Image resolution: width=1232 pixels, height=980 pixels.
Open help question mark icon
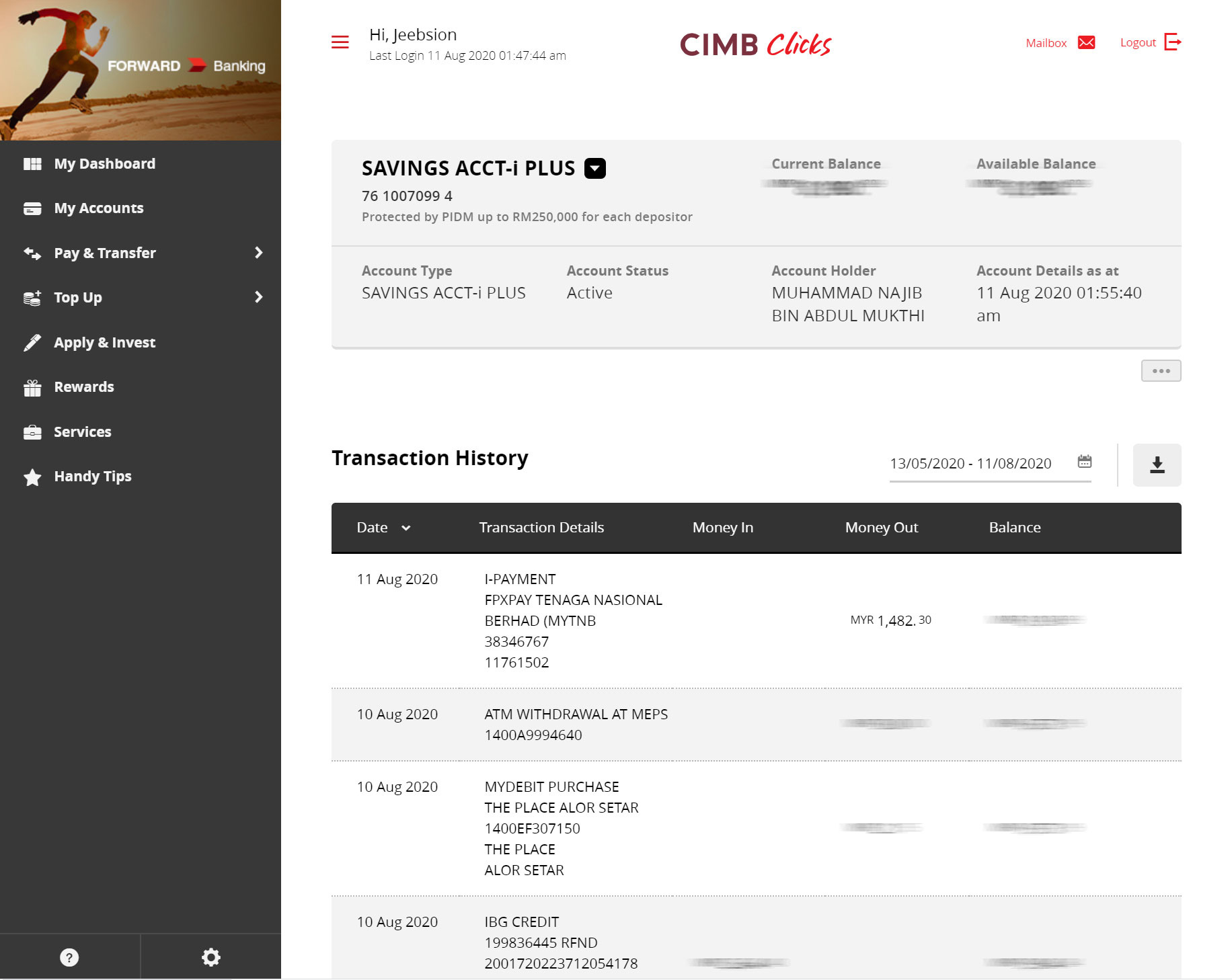pyautogui.click(x=69, y=957)
